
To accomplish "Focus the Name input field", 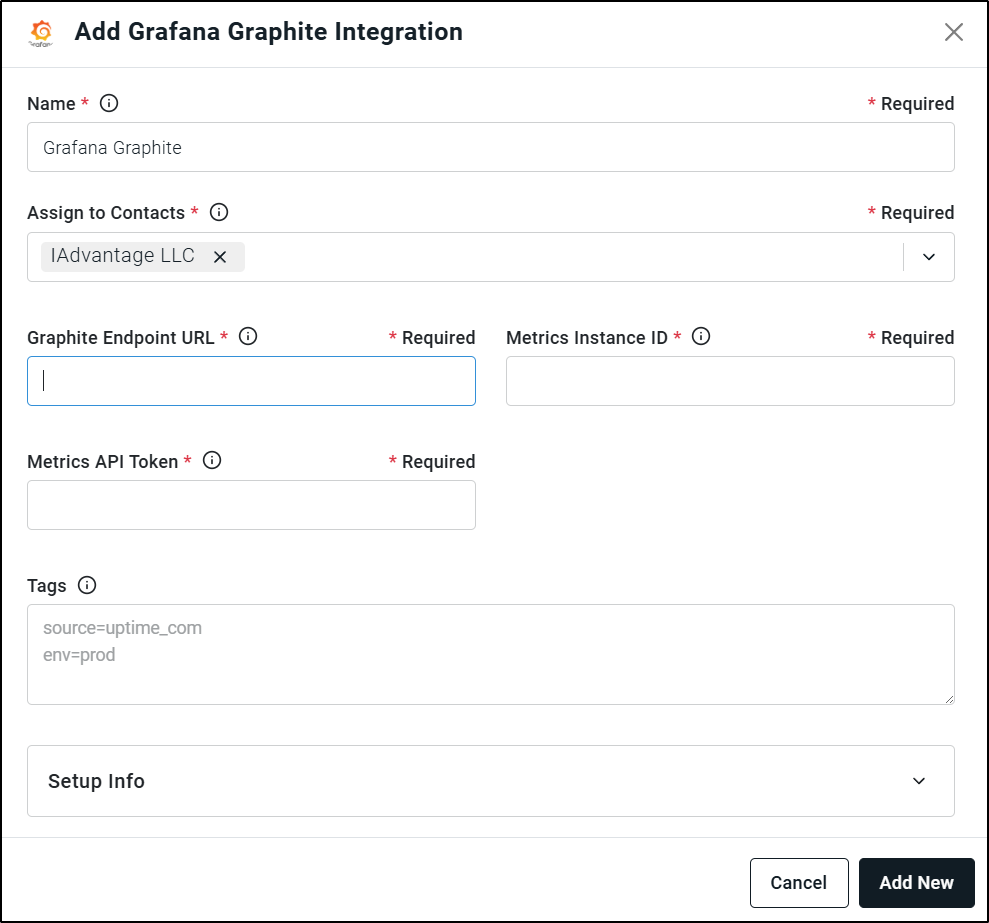I will [491, 147].
